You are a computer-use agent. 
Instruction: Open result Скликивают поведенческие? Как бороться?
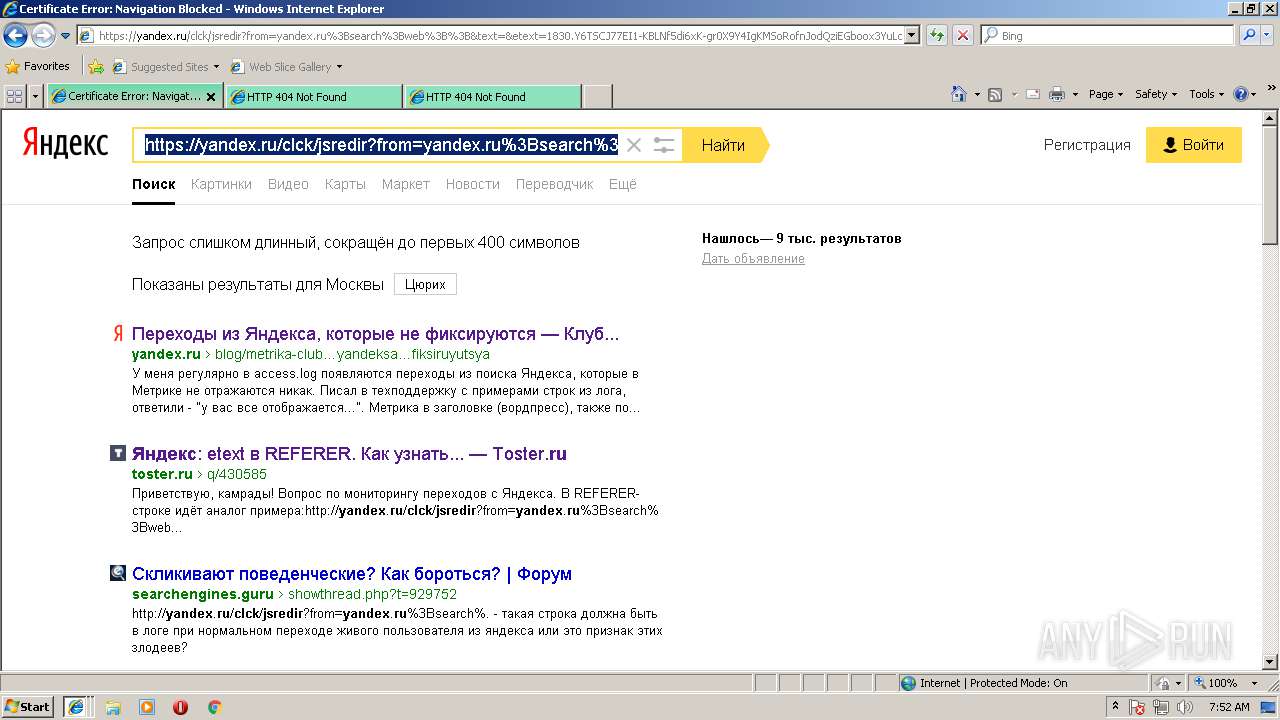(352, 574)
